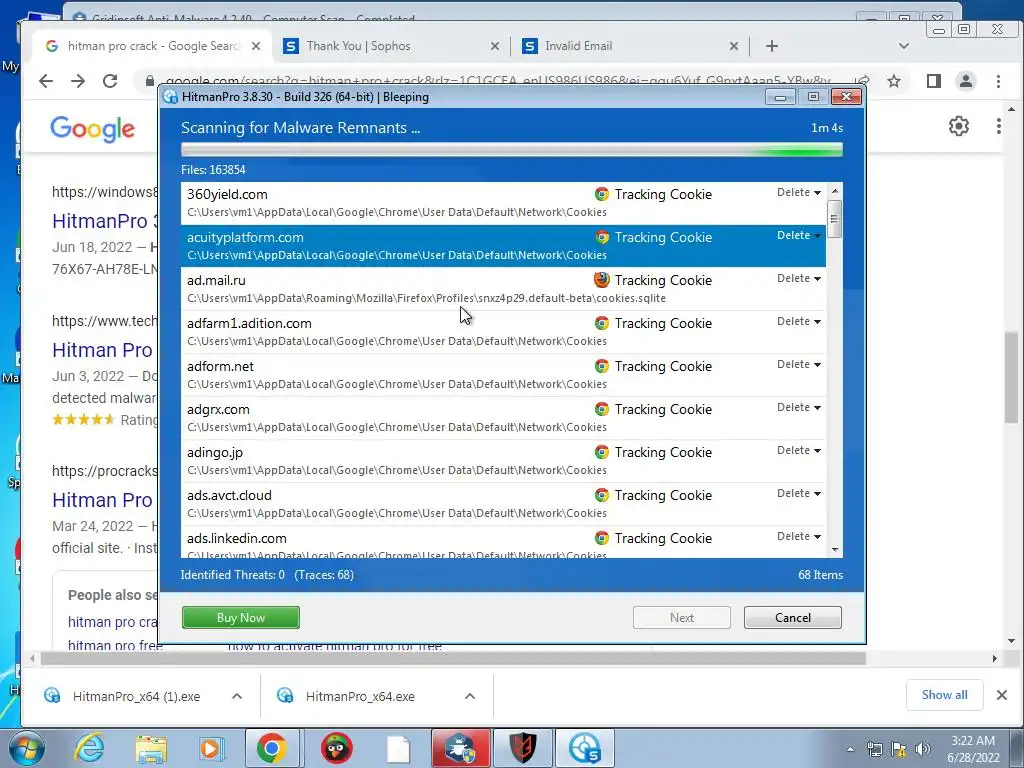Click the Chrome taskbar icon
1024x768 pixels.
tap(272, 748)
